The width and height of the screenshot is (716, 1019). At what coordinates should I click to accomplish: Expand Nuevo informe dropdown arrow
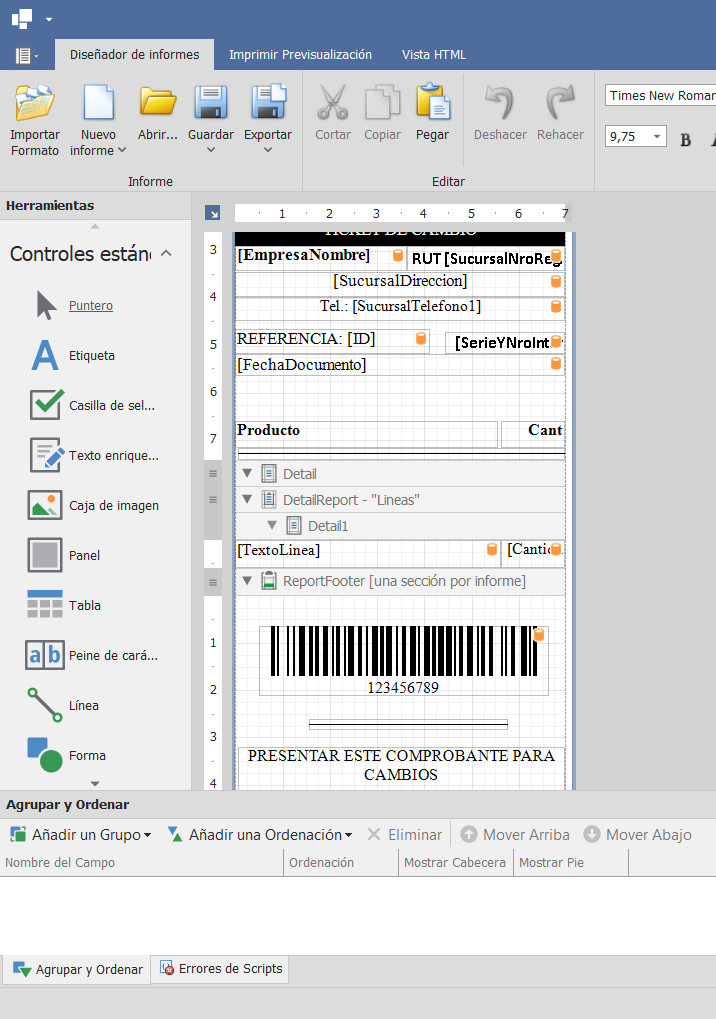[x=121, y=150]
